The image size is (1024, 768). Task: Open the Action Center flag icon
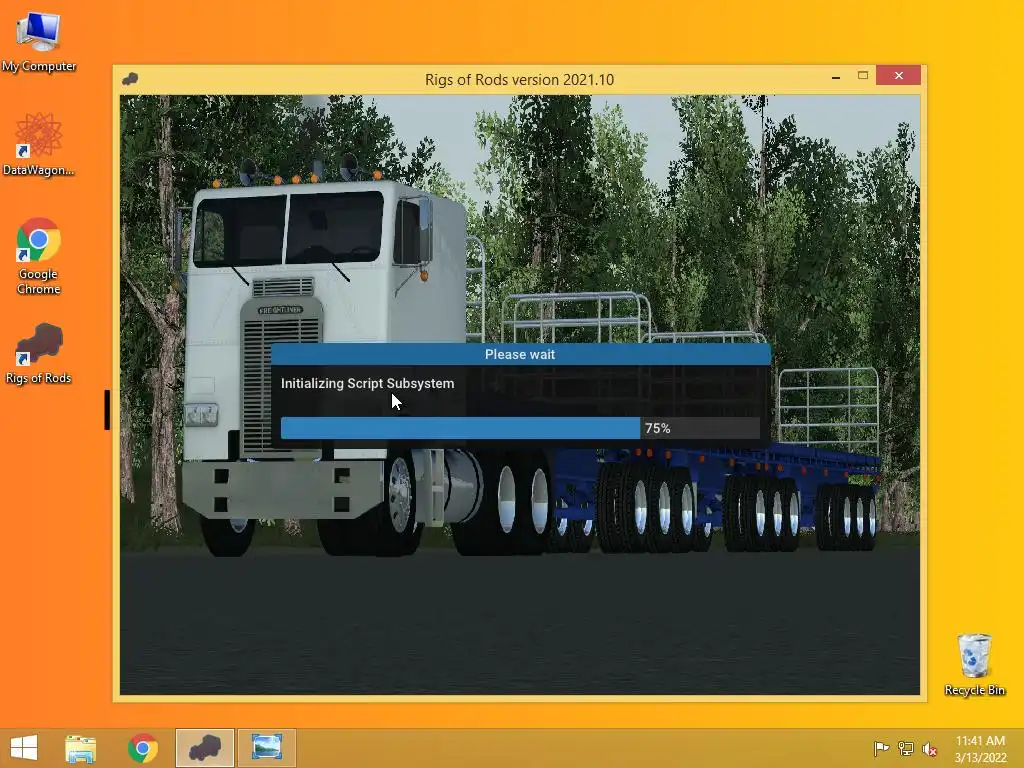click(x=881, y=748)
